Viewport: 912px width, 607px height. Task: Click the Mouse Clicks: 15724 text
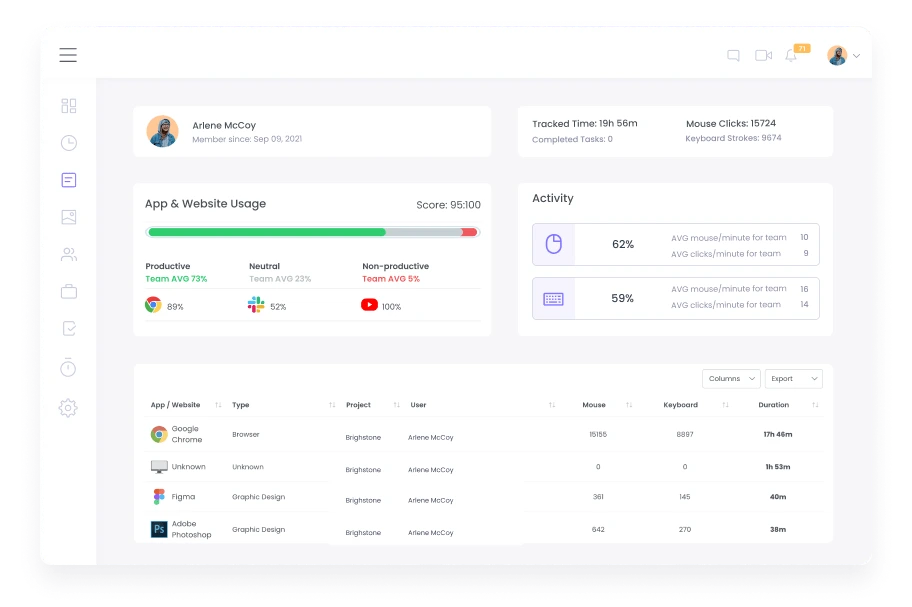[x=731, y=123]
